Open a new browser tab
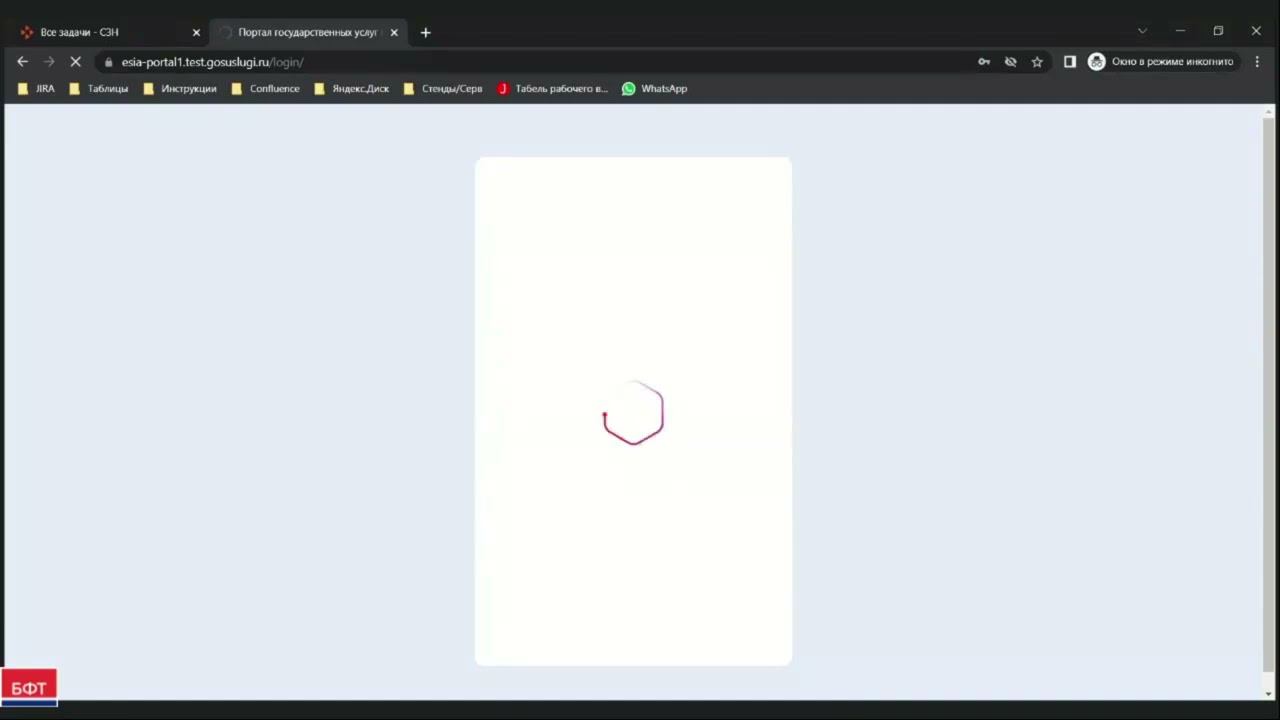 (425, 32)
